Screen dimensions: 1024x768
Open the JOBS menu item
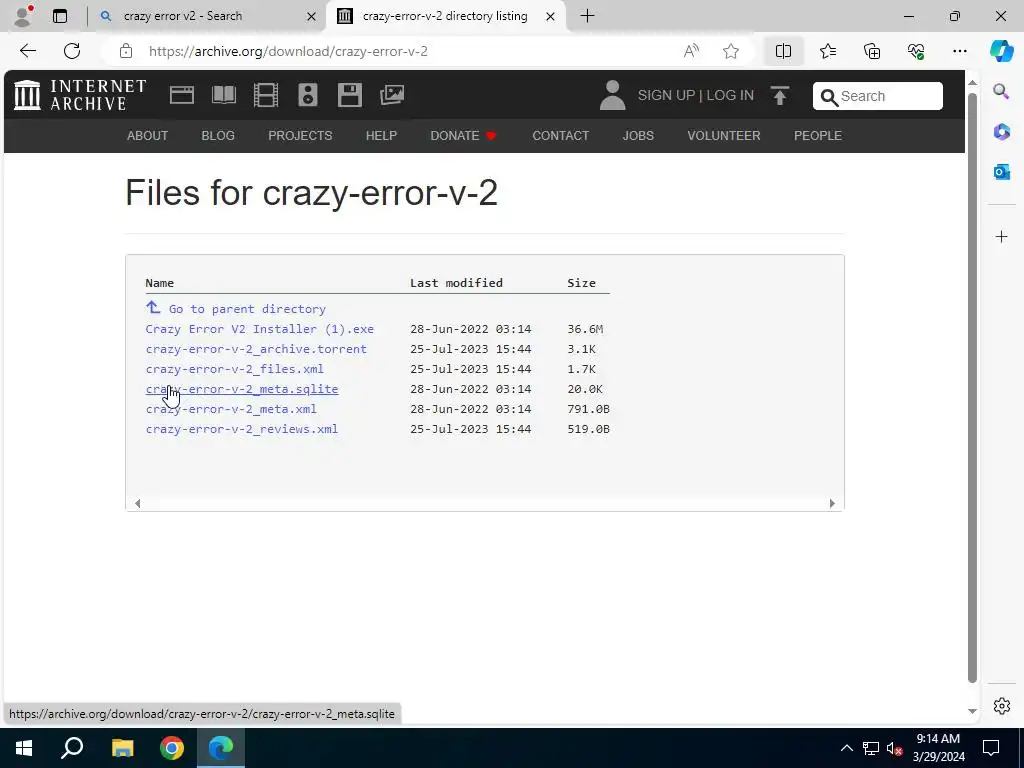click(x=638, y=136)
